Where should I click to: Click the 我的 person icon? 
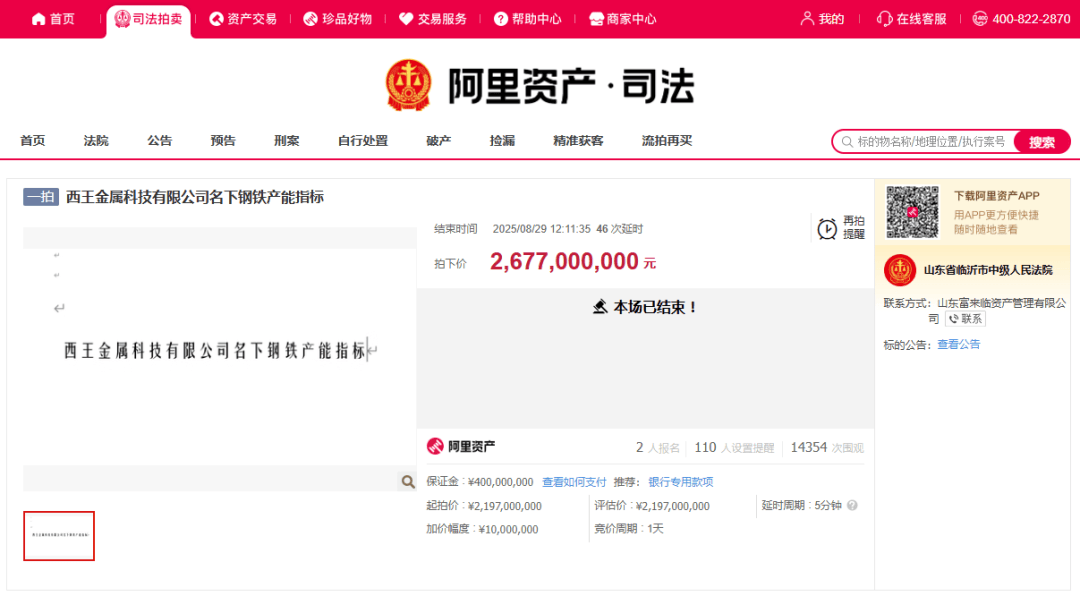pyautogui.click(x=806, y=18)
